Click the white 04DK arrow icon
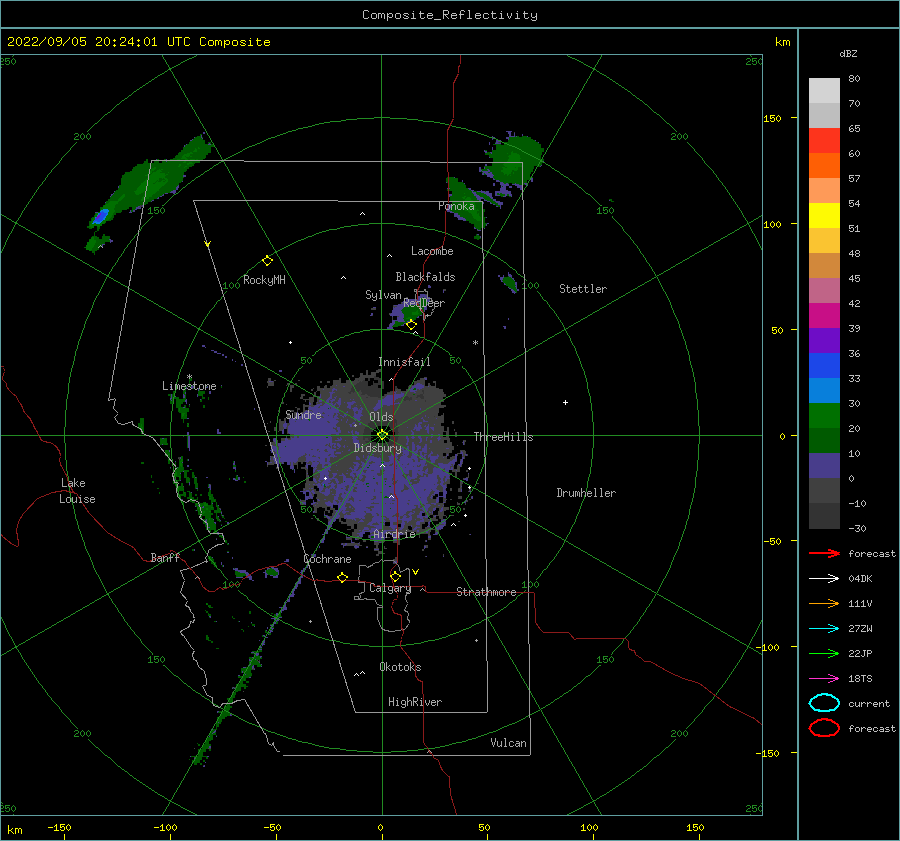 824,578
